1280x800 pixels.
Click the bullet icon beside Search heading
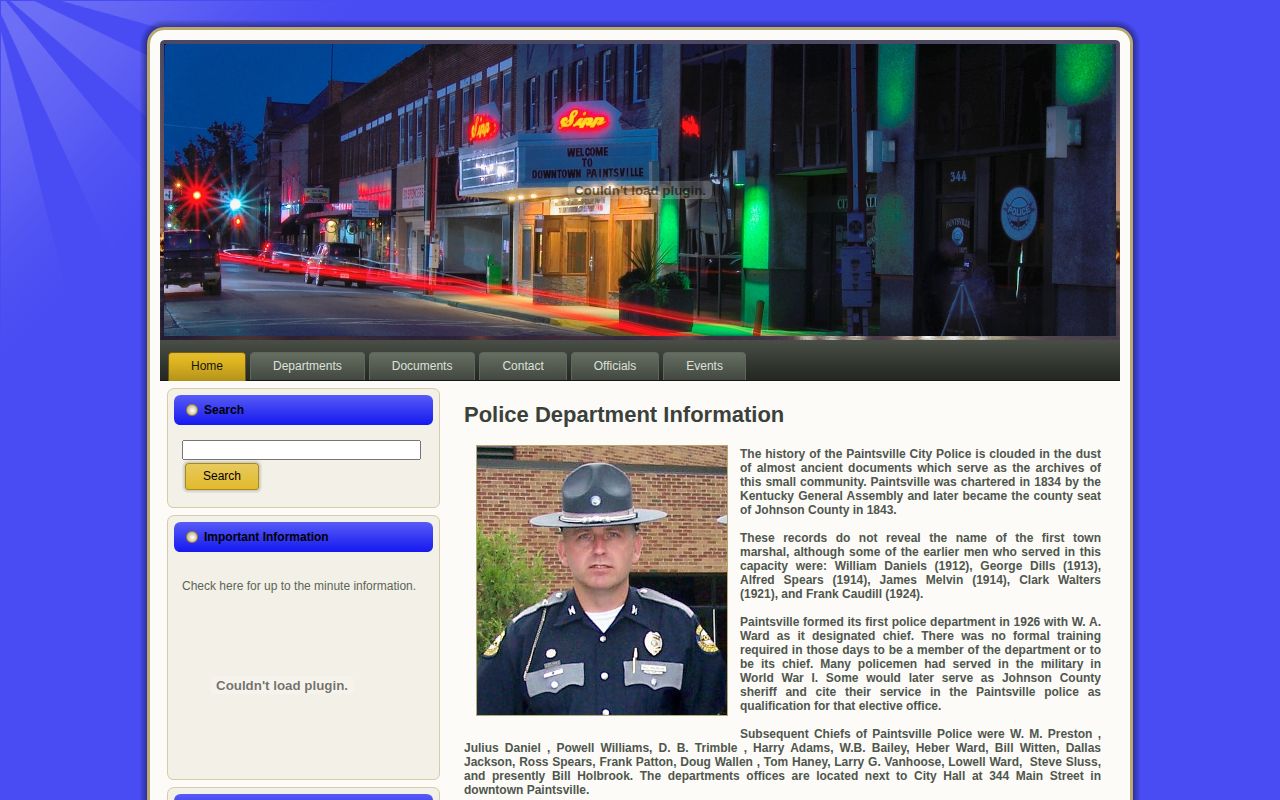click(192, 410)
